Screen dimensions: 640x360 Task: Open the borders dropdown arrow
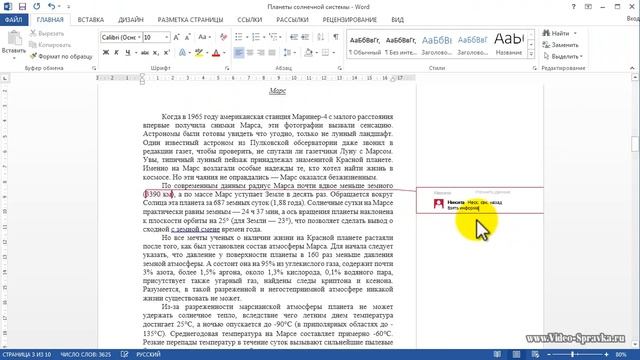pyautogui.click(x=333, y=53)
